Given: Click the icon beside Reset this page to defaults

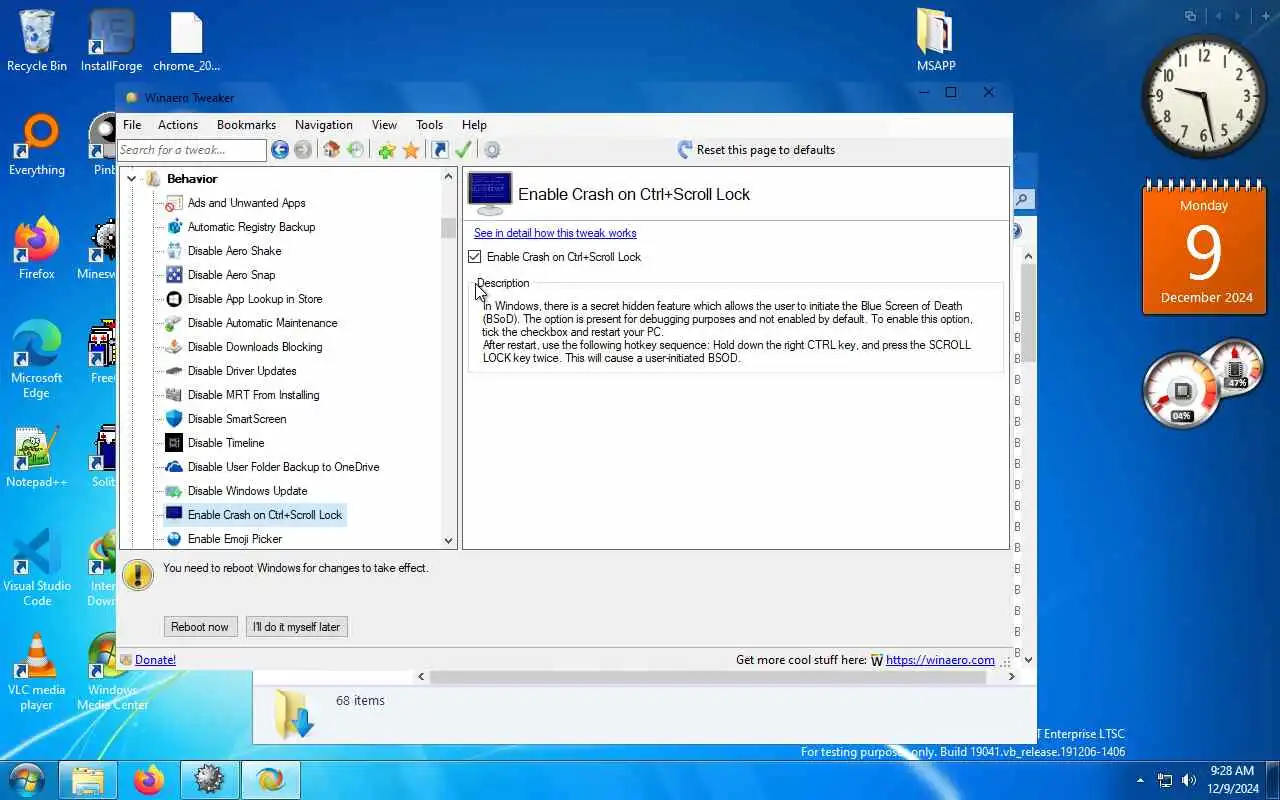Looking at the screenshot, I should point(685,150).
